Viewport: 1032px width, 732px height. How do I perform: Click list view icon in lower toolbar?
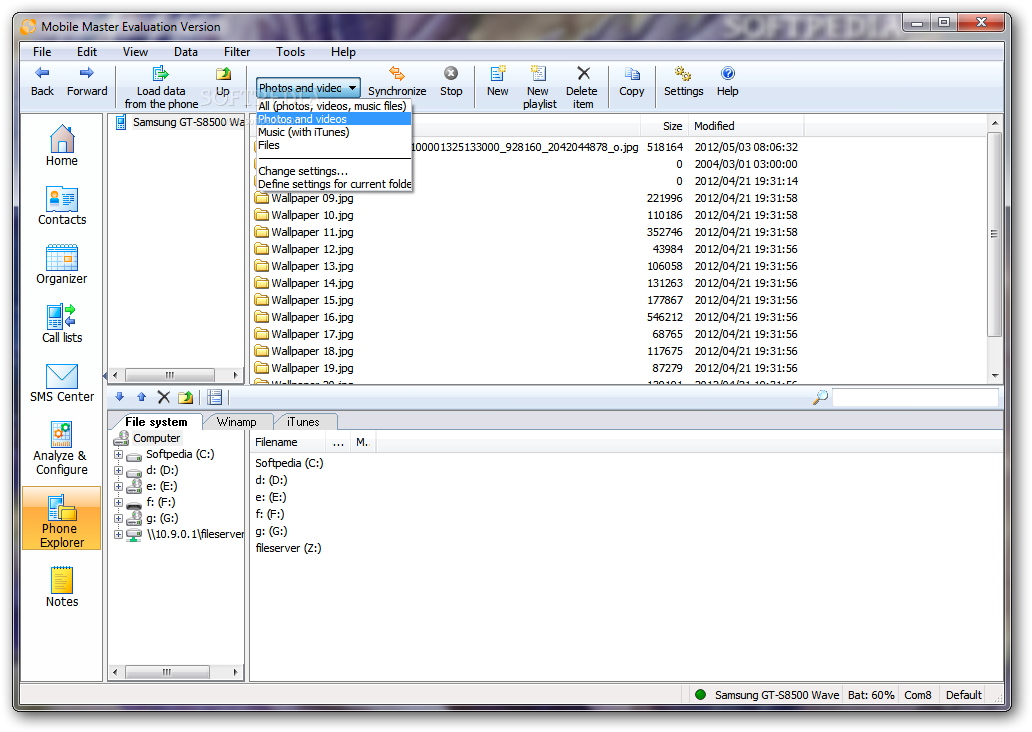(x=215, y=397)
